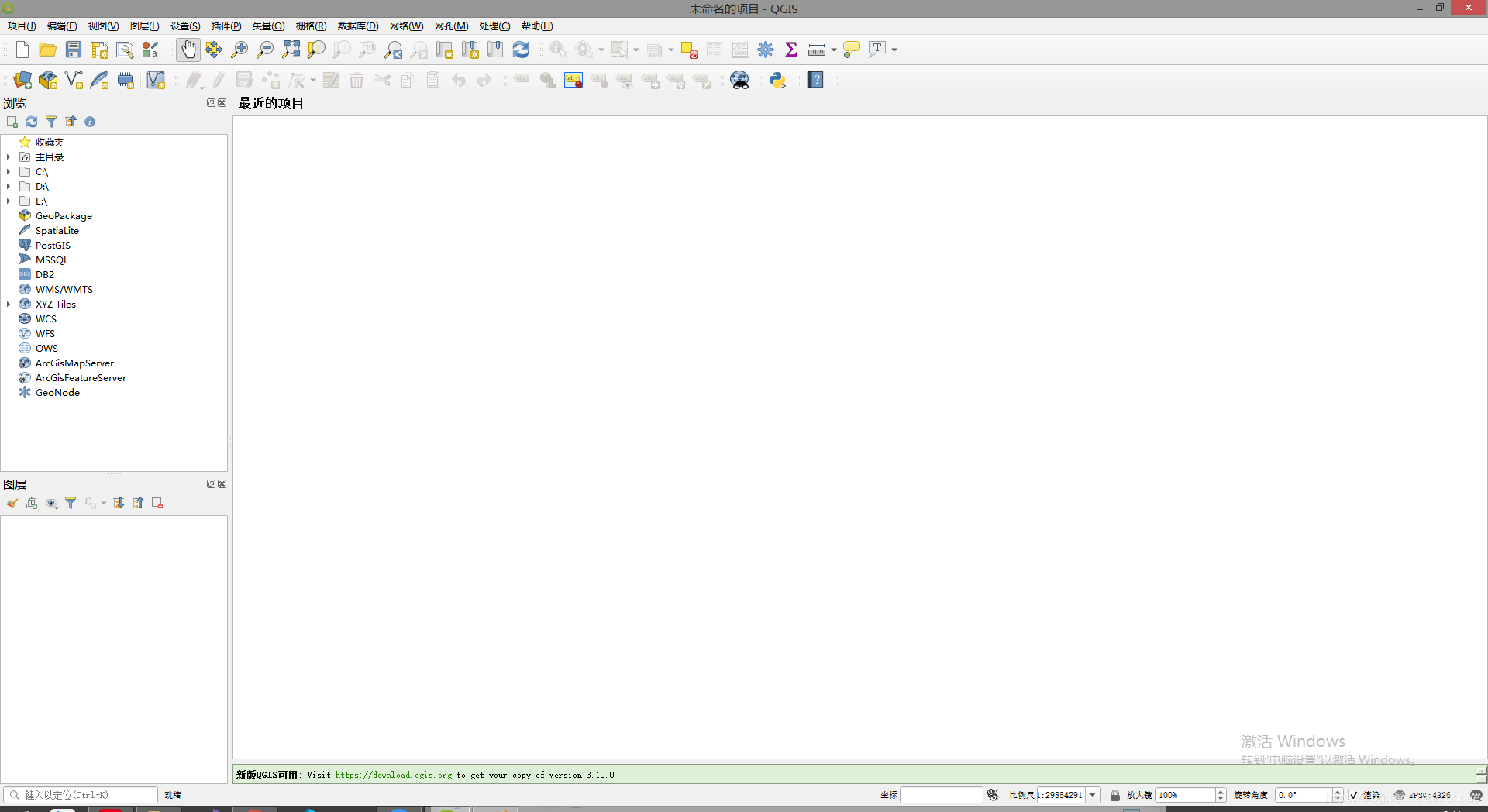Open the Layout Manager icon
Viewport: 1488px width, 812px height.
[125, 50]
